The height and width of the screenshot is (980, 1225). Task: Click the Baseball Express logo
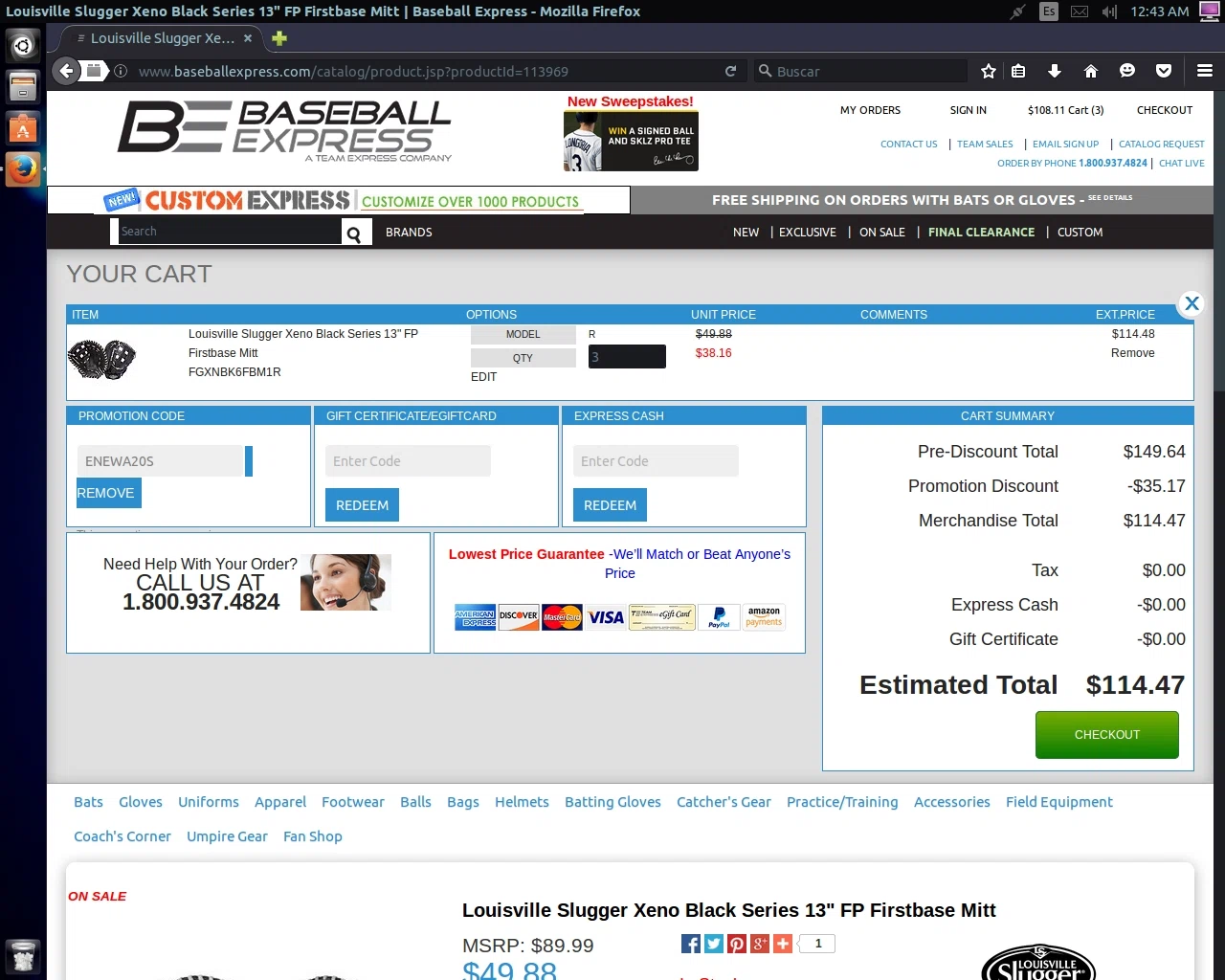[x=284, y=129]
